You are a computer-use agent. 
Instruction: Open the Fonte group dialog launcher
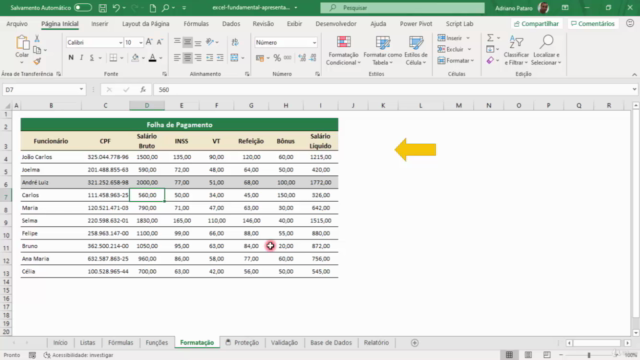pyautogui.click(x=164, y=74)
